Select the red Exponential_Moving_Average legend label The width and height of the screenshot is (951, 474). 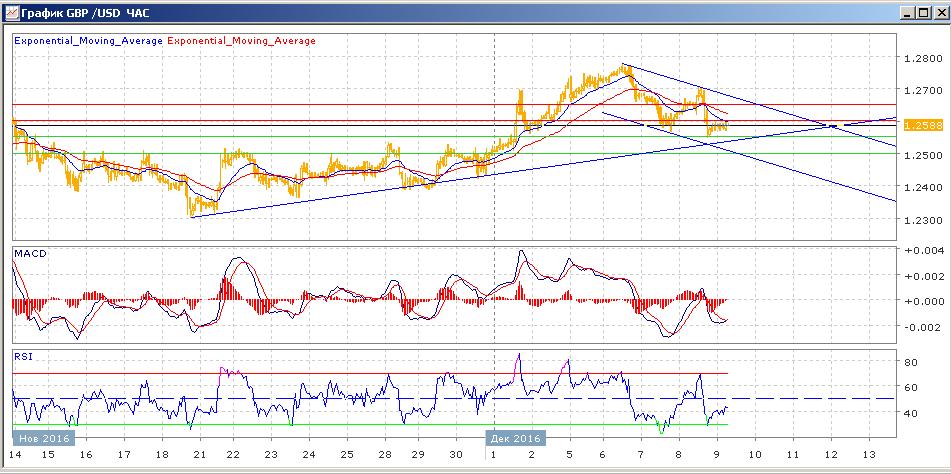[240, 41]
